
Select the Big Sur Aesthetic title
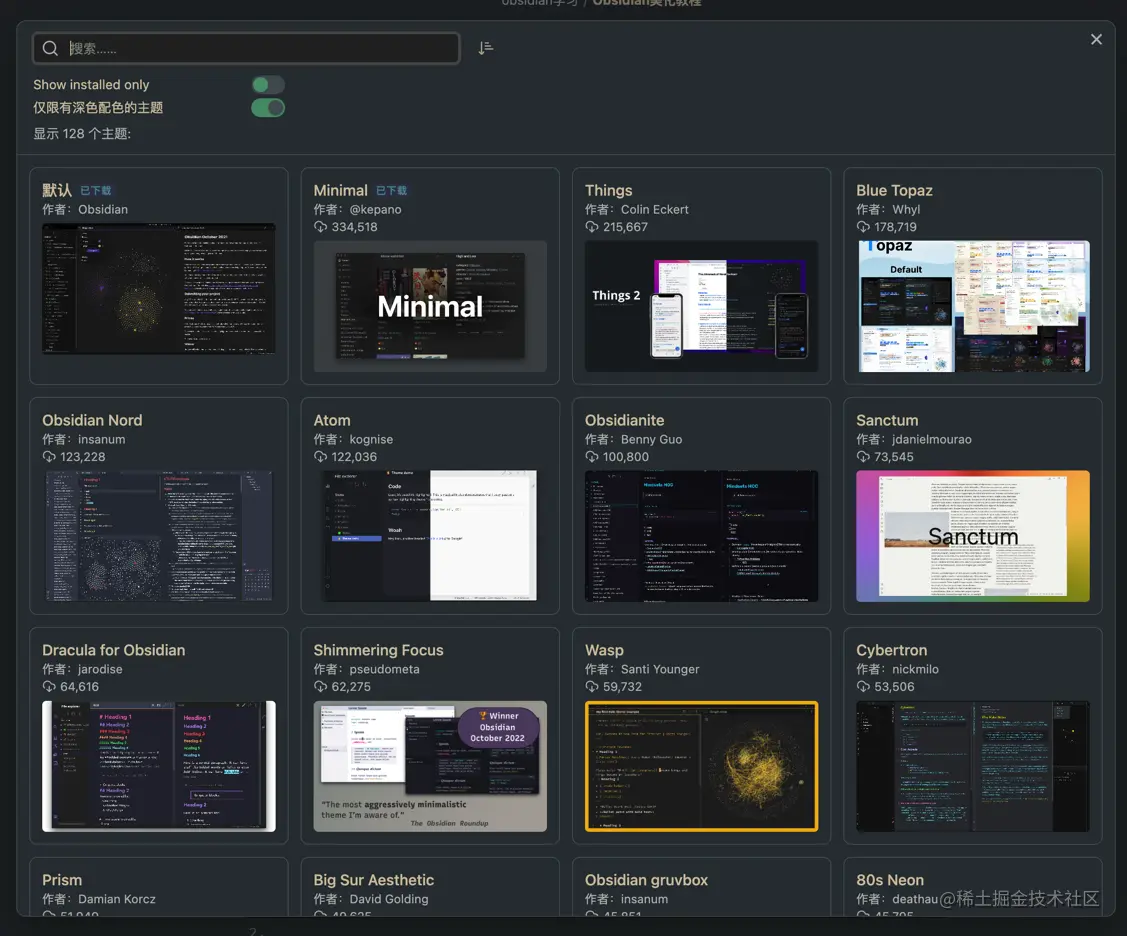(374, 881)
